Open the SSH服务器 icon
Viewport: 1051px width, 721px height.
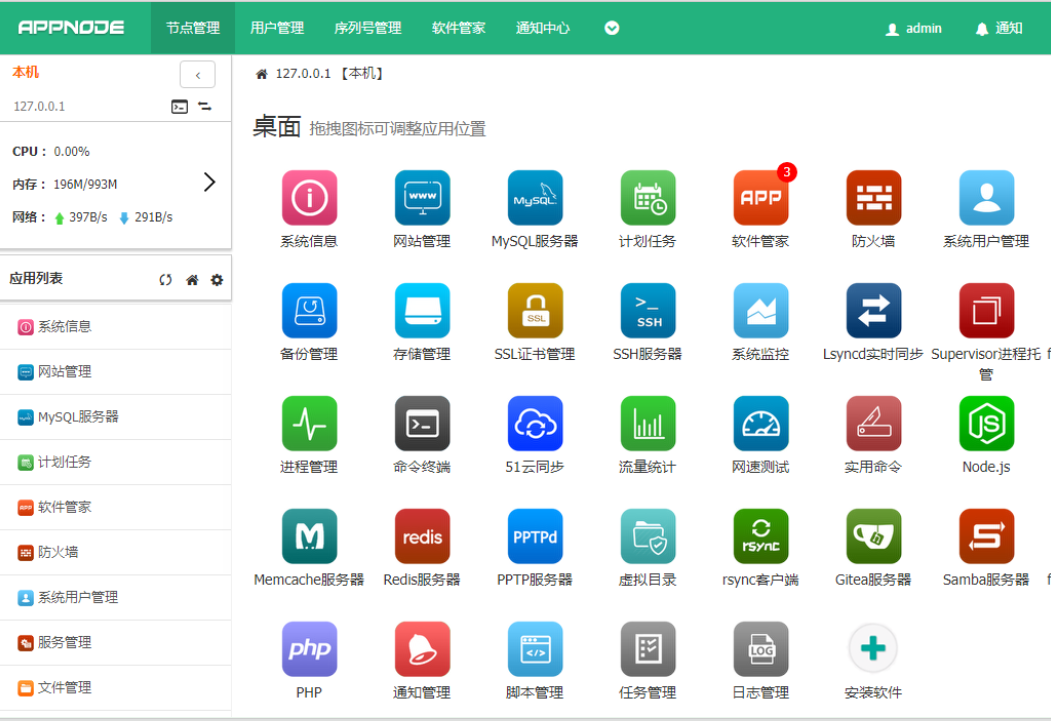(647, 310)
